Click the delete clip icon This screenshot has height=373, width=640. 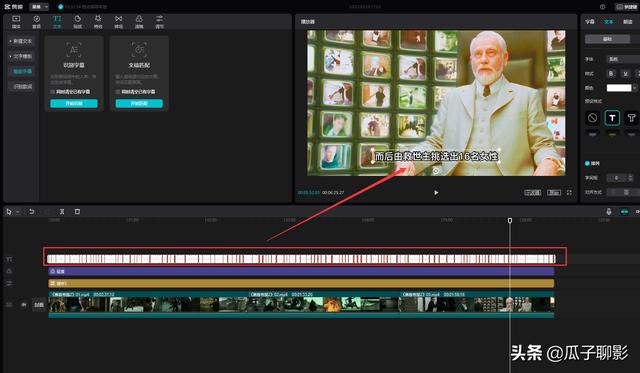click(x=77, y=211)
